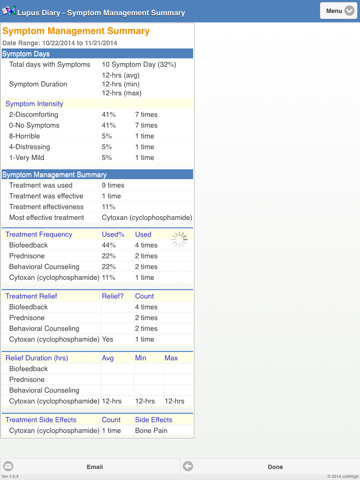Click the Email envelope icon
Screen dimensions: 360x480
[x=8, y=466]
